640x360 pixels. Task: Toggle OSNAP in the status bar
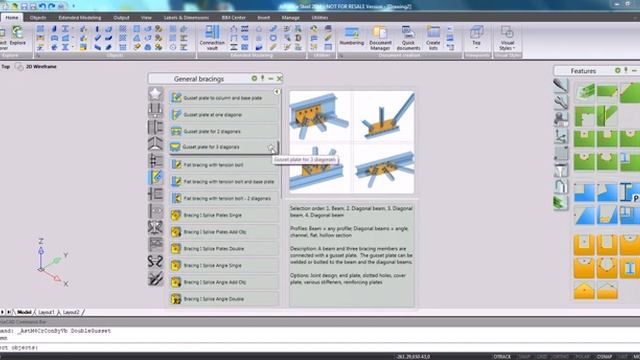pos(604,357)
